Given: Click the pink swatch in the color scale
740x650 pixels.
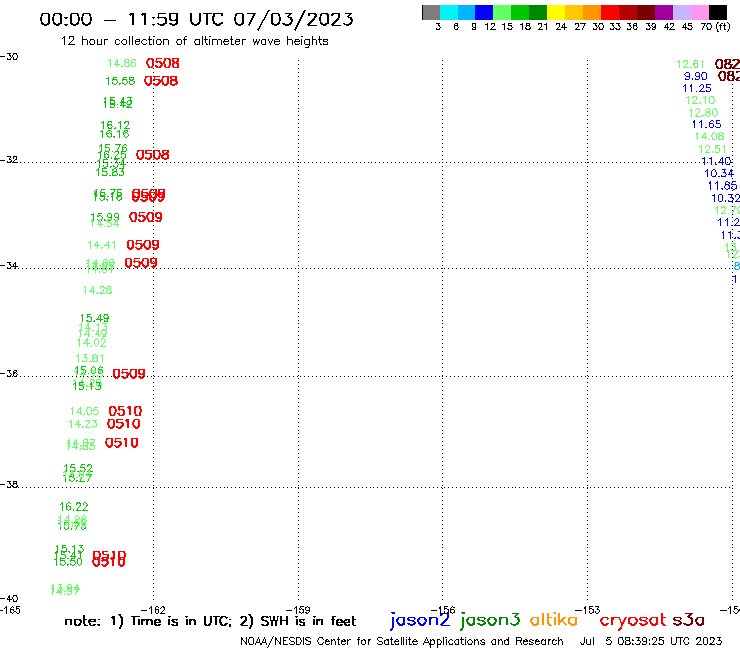Looking at the screenshot, I should pyautogui.click(x=699, y=12).
